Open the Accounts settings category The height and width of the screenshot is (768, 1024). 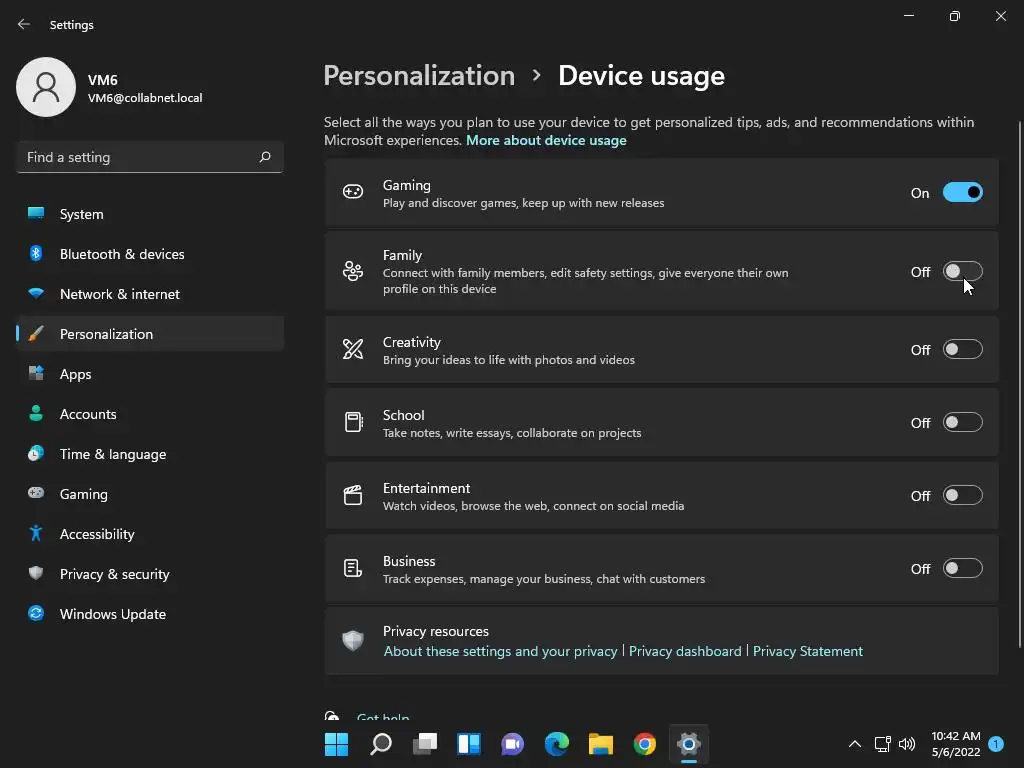point(88,414)
